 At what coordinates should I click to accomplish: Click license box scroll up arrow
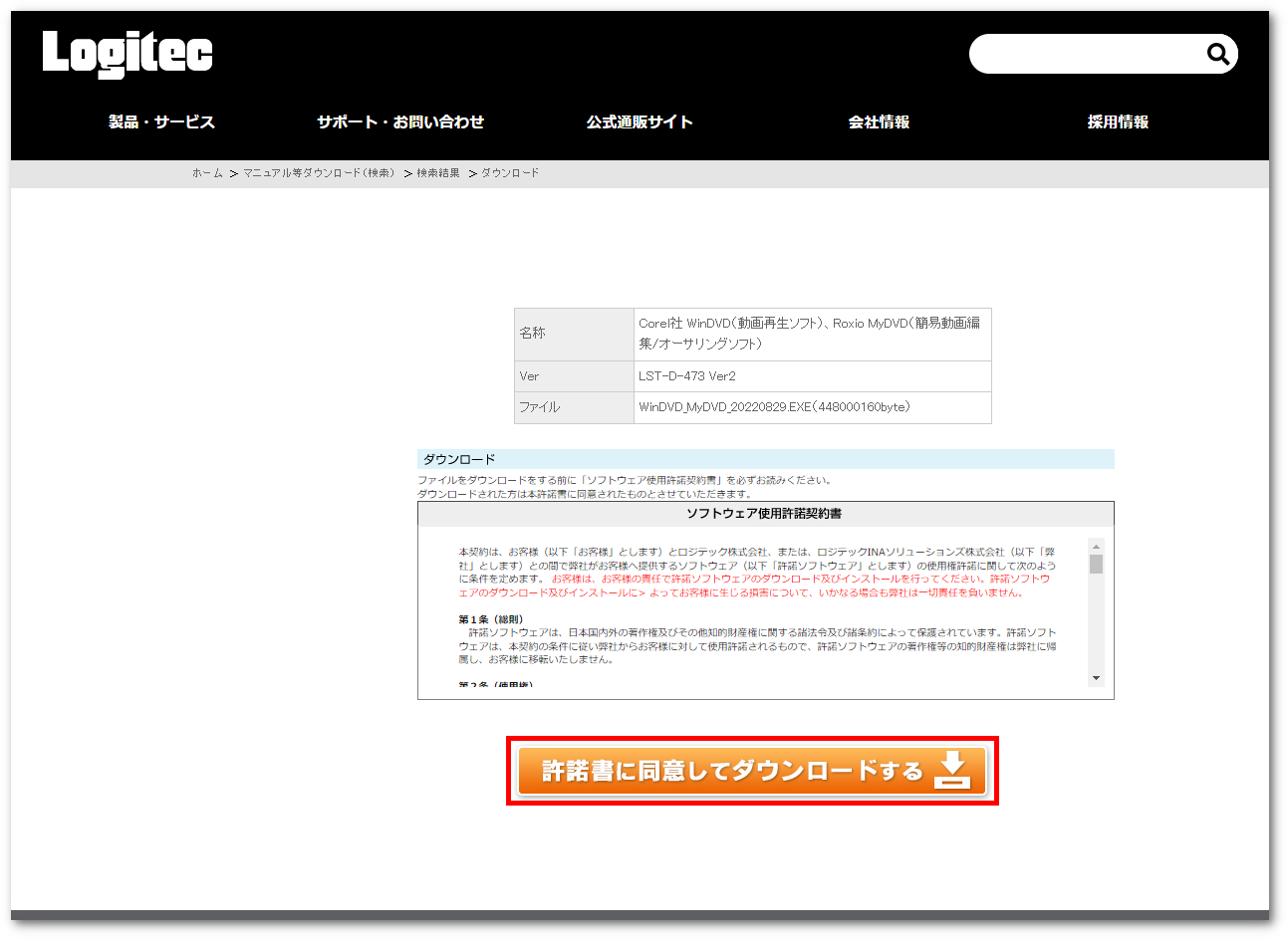[1096, 547]
